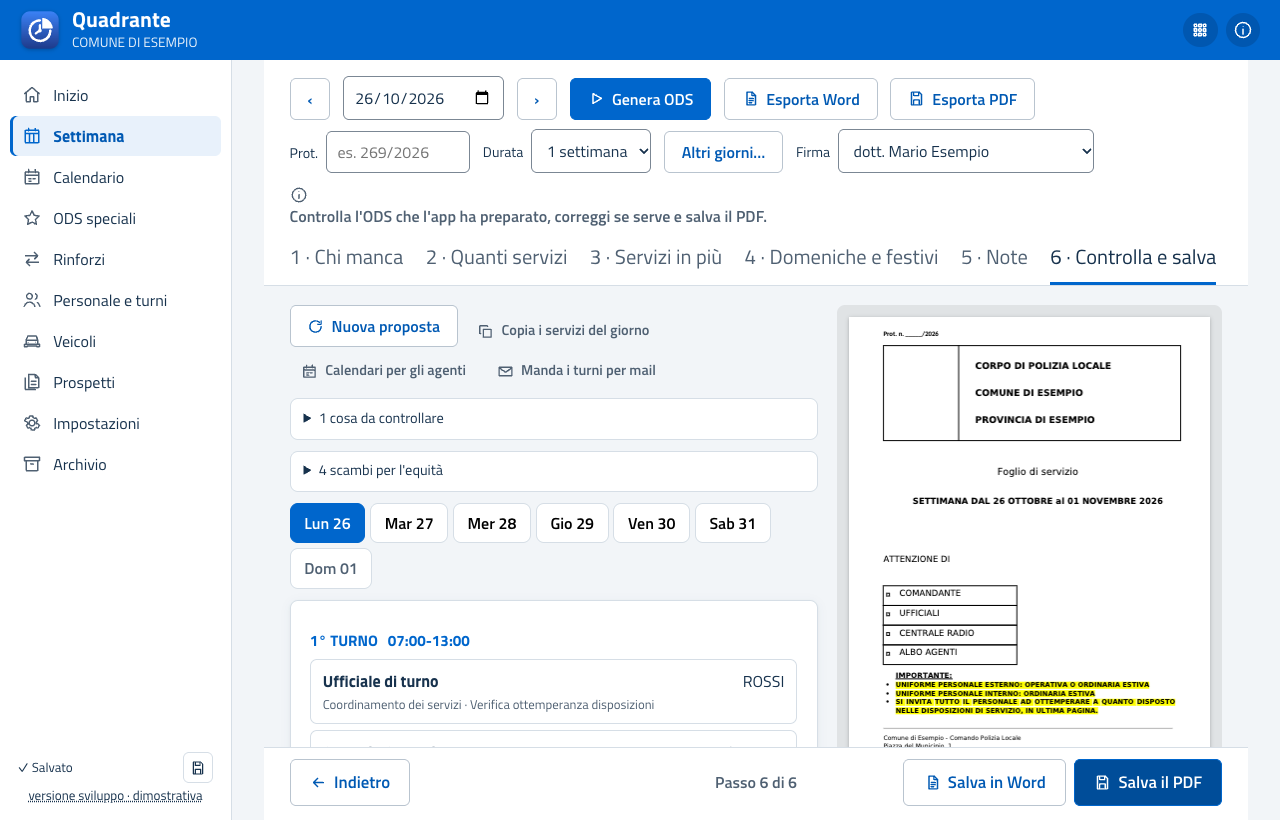Click the date field 26/10/2026
The width and height of the screenshot is (1280, 820).
point(423,98)
